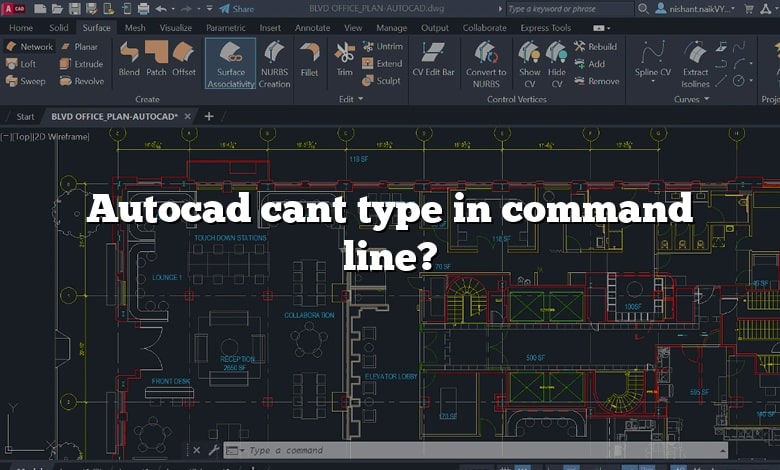Click Extract Isolines tool

pyautogui.click(x=695, y=65)
